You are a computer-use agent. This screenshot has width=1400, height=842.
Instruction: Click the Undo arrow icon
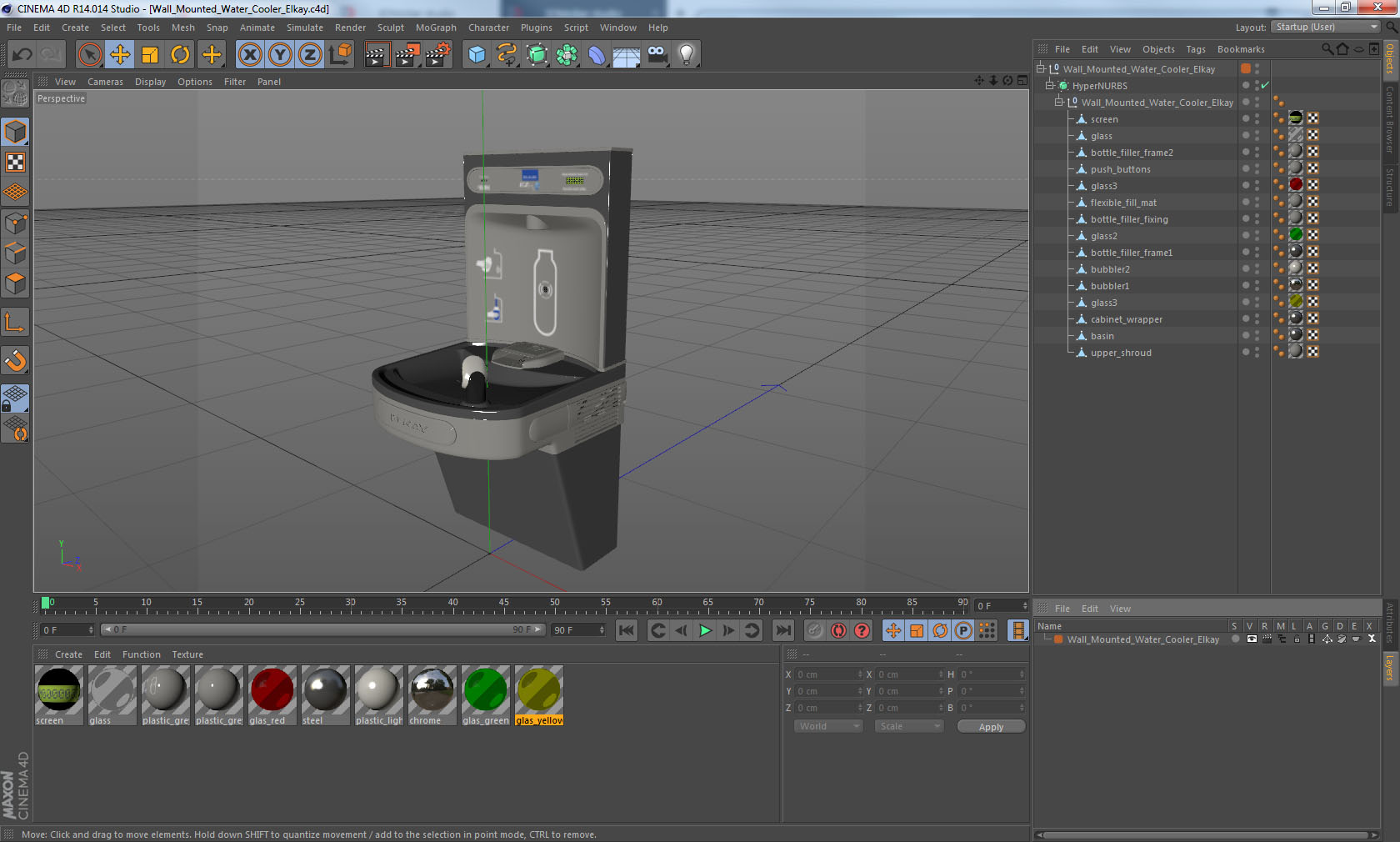point(22,55)
